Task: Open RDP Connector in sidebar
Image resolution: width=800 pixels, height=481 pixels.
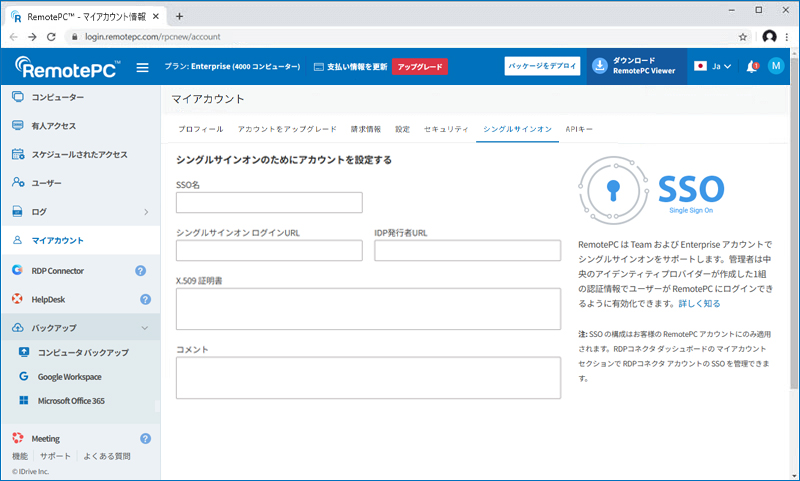Action: pyautogui.click(x=57, y=271)
